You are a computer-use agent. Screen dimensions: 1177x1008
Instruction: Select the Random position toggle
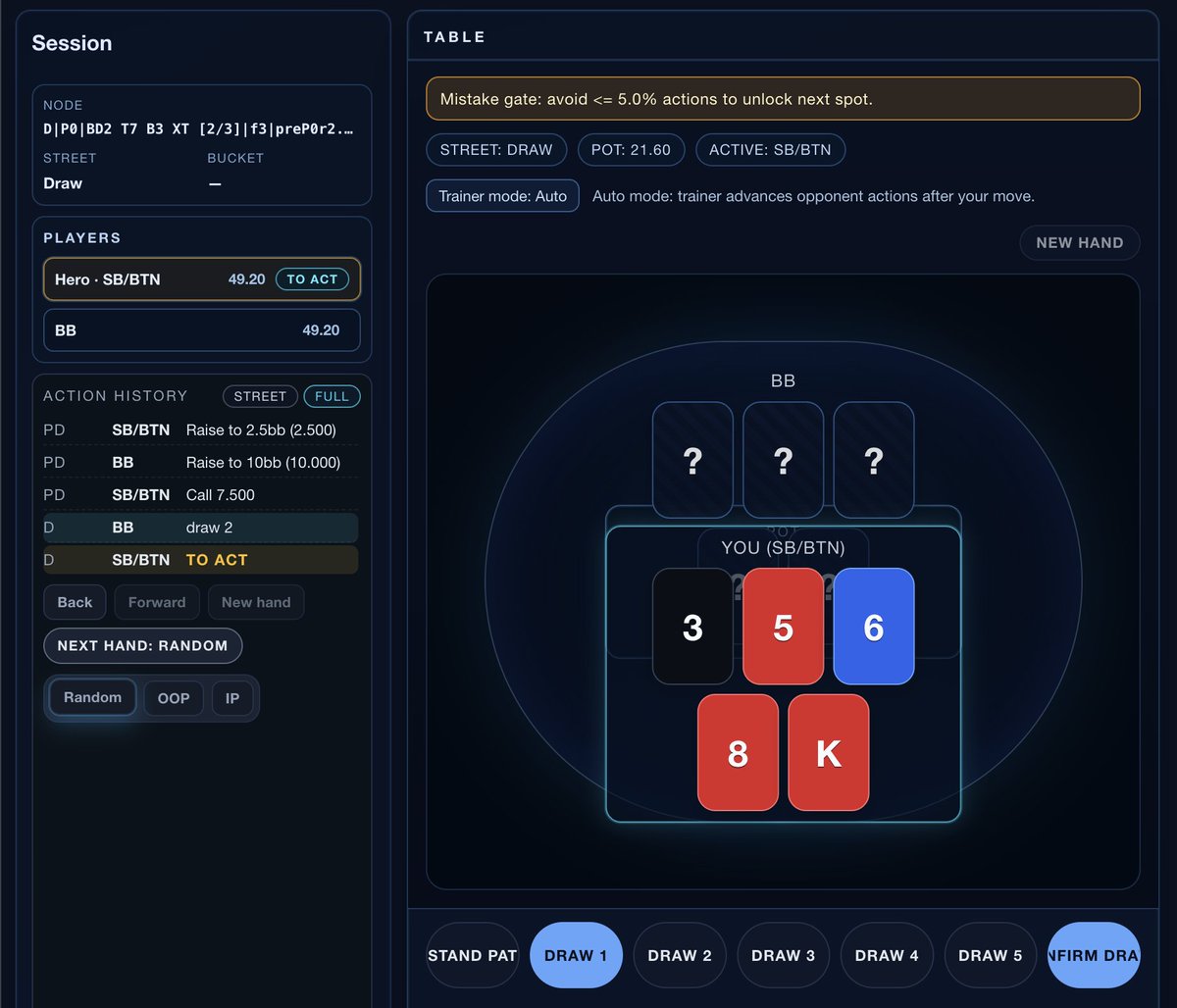93,697
